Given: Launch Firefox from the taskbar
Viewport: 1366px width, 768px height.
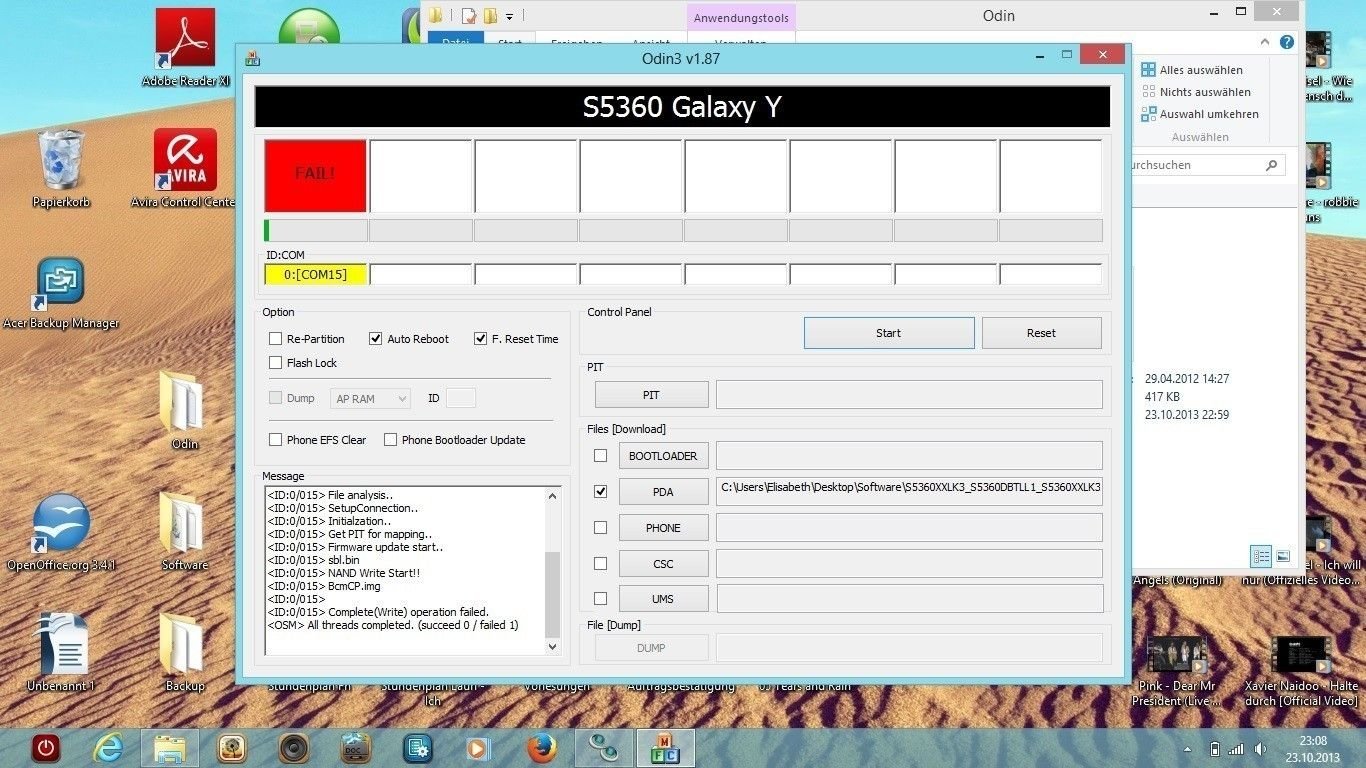Looking at the screenshot, I should (541, 748).
